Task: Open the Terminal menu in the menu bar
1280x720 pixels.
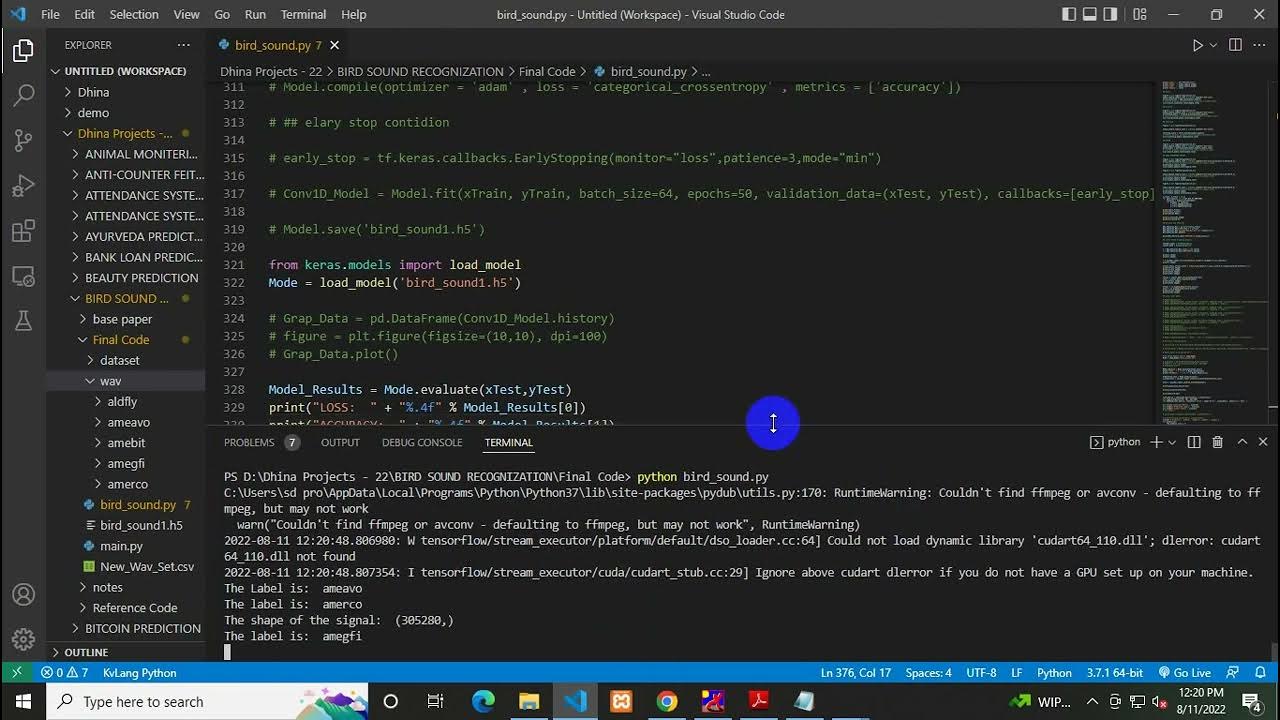Action: [303, 14]
